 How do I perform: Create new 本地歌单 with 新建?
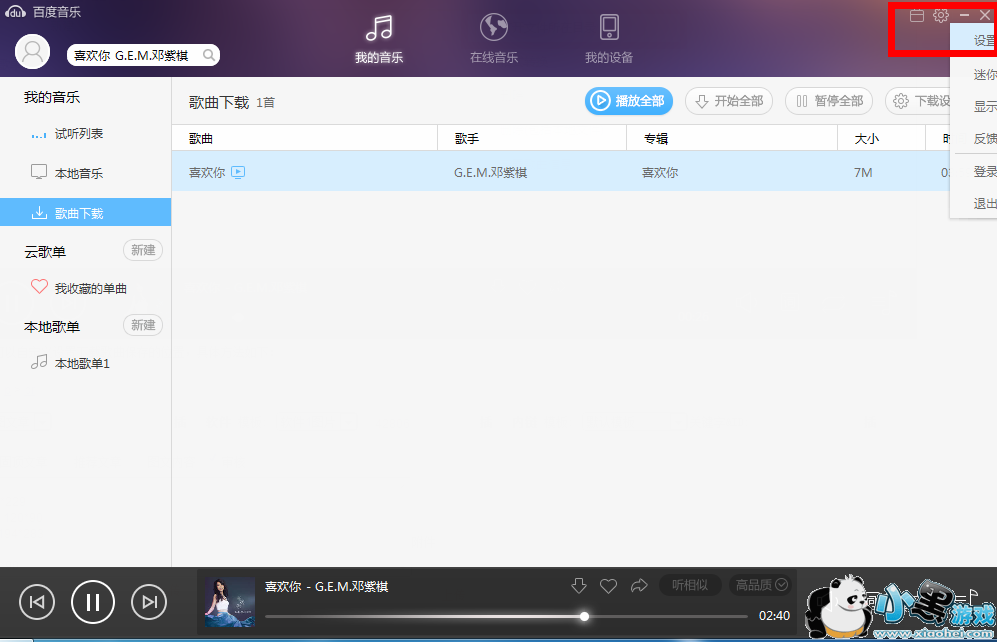[143, 325]
